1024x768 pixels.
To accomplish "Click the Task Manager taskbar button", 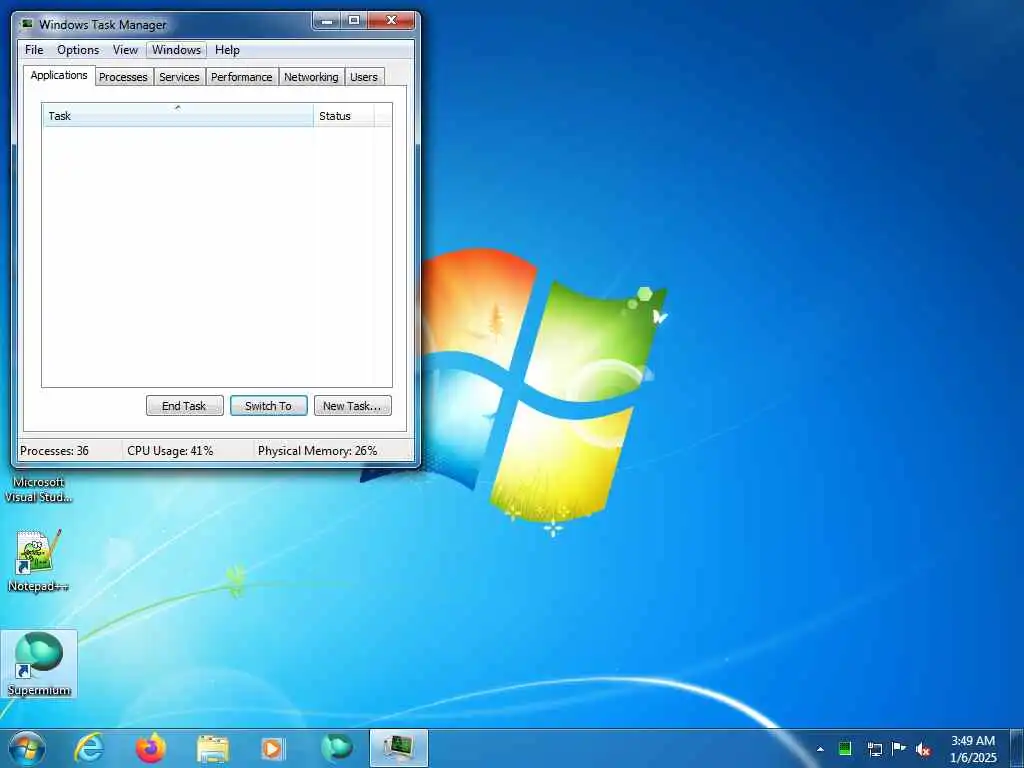I will (x=398, y=748).
